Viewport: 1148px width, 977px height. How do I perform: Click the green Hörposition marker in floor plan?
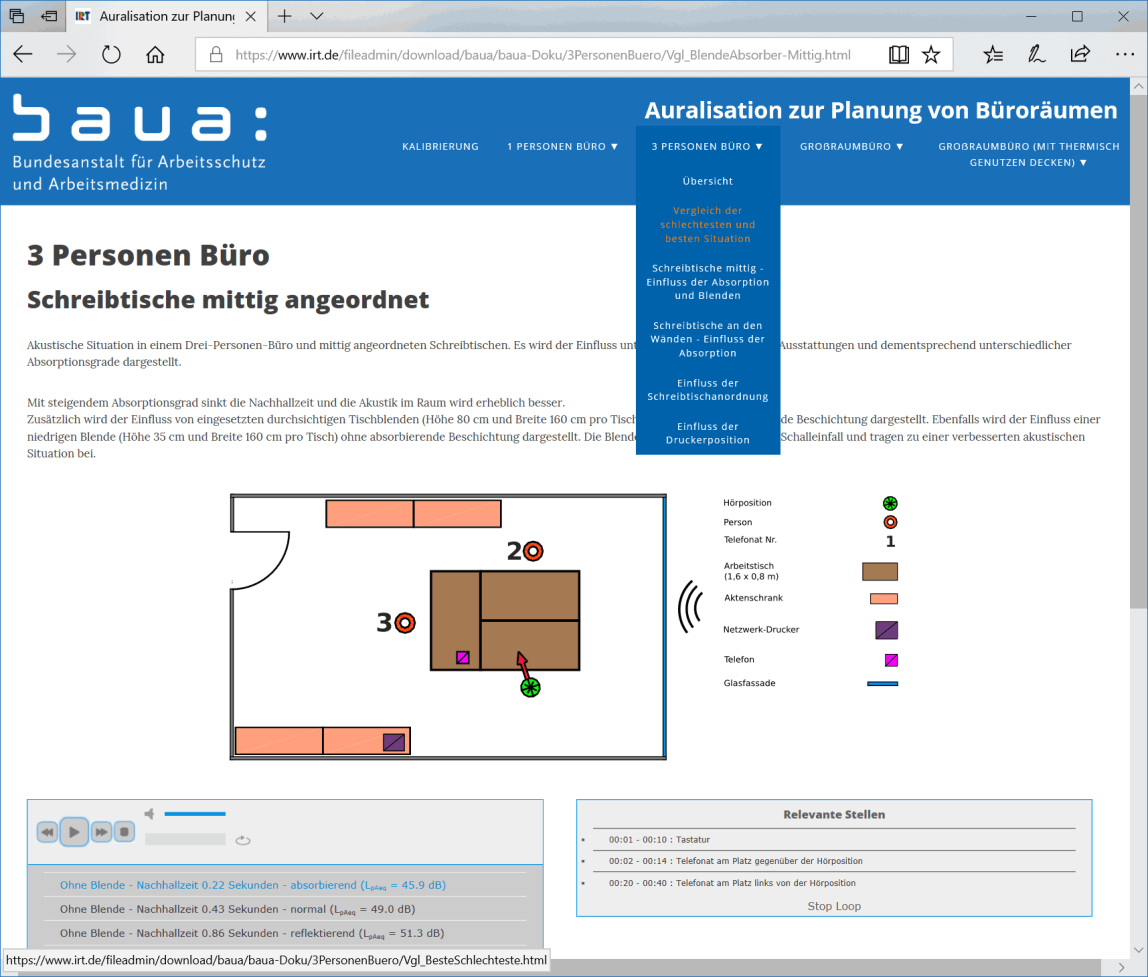[530, 687]
